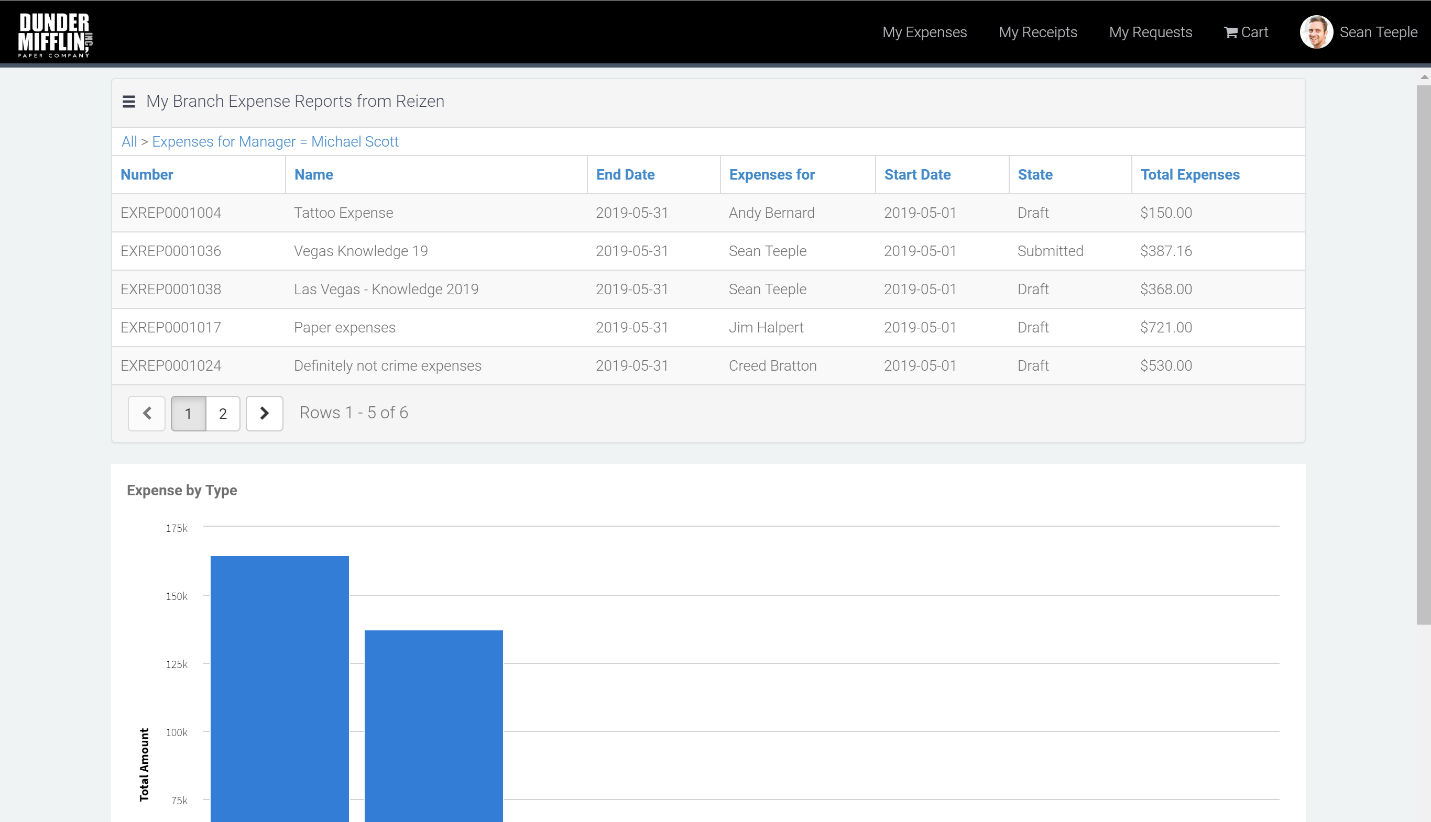Sort by Total Expenses column
1431x822 pixels.
pyautogui.click(x=1190, y=174)
